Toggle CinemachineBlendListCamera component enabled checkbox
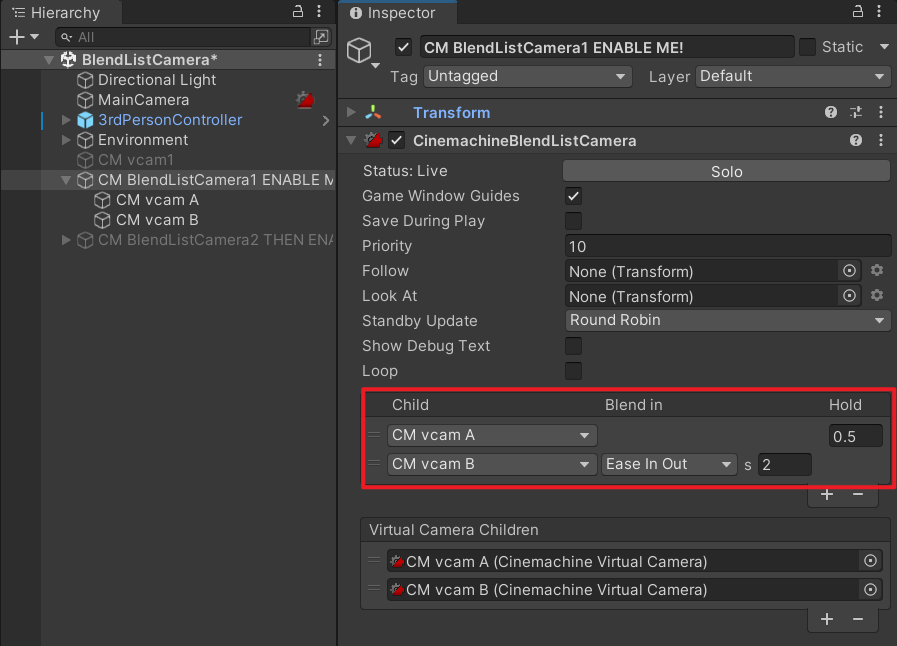This screenshot has height=646, width=897. point(396,140)
